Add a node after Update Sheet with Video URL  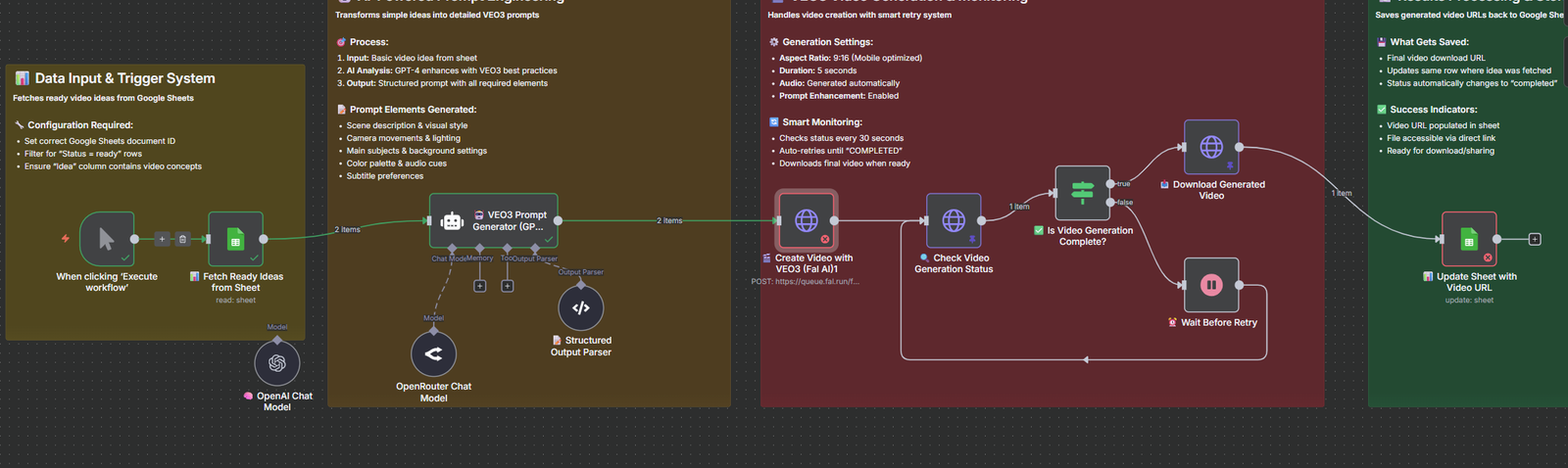coord(1535,239)
